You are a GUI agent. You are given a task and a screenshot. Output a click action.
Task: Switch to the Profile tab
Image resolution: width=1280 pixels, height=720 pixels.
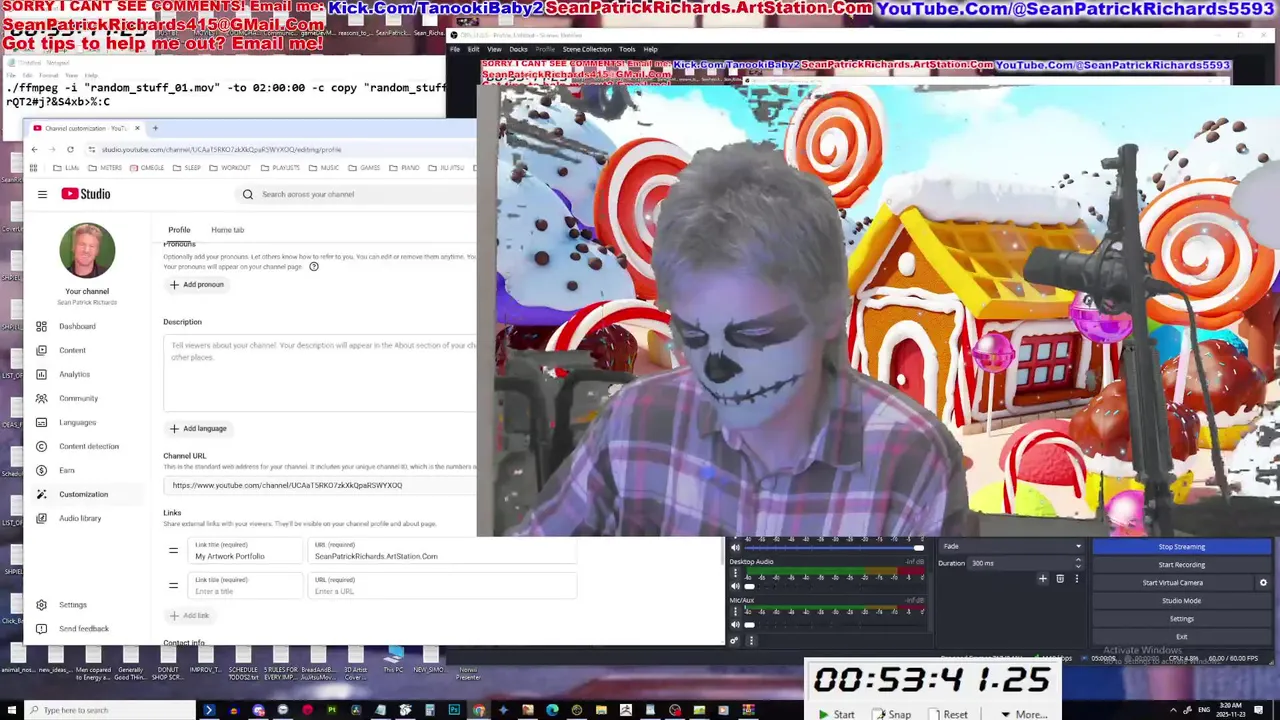click(179, 230)
